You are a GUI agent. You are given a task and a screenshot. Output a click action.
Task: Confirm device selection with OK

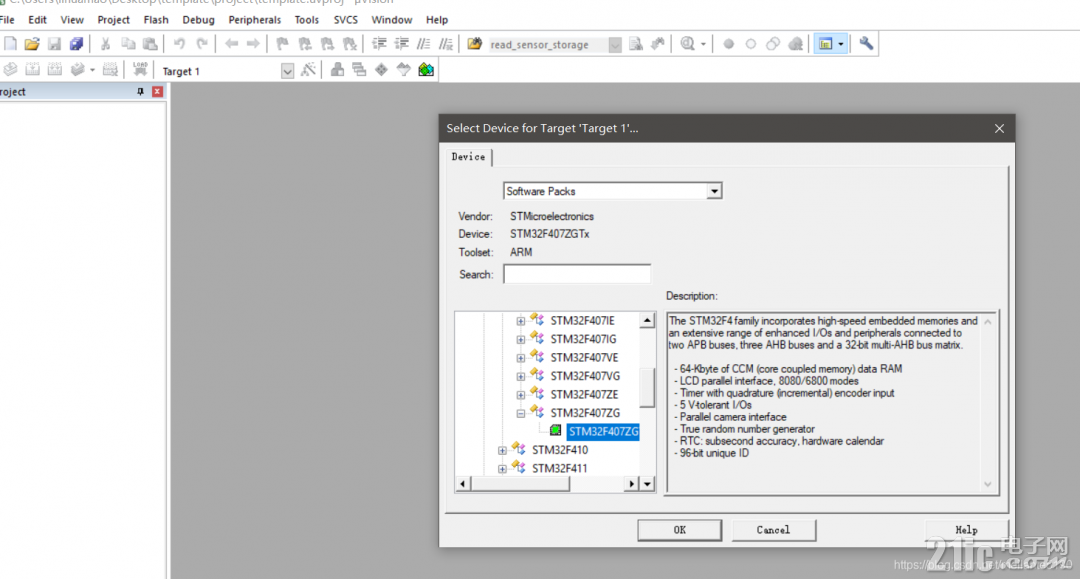(x=680, y=530)
